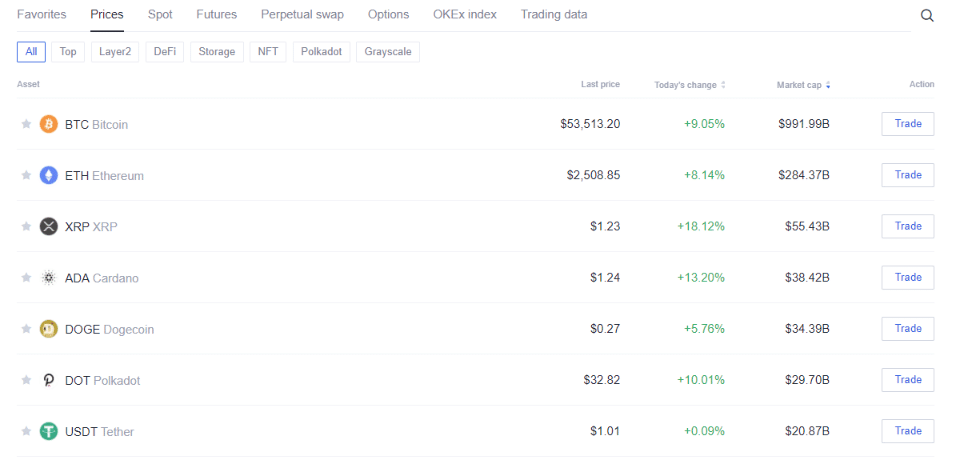
Task: Click the Tether coin logo
Action: tap(48, 431)
